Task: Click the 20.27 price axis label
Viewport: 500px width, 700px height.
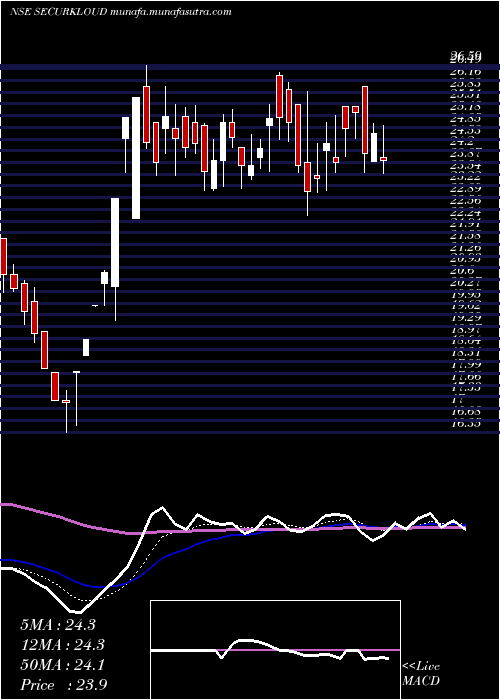Action: tap(466, 283)
